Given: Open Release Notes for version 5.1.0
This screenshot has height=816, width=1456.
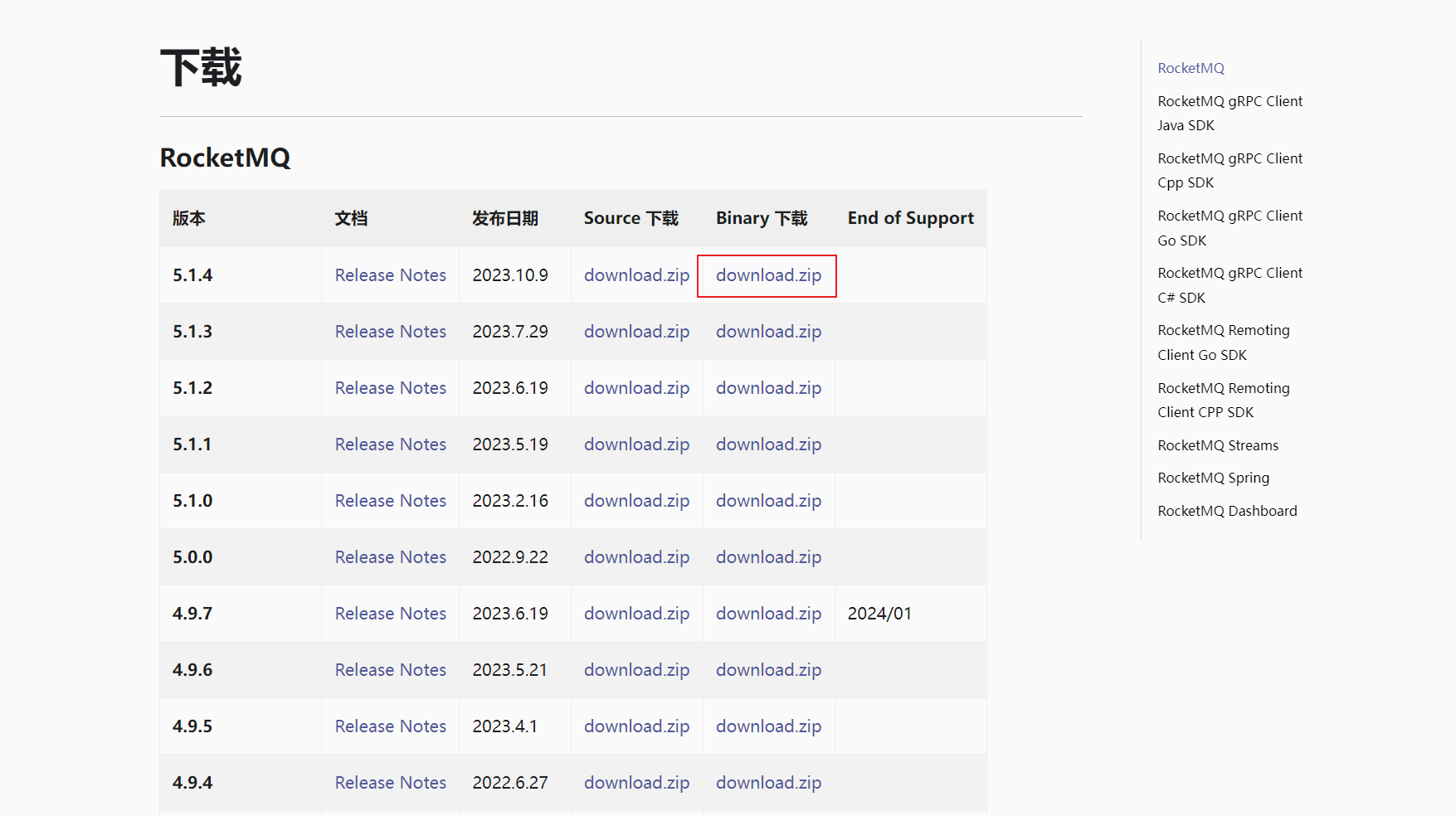Looking at the screenshot, I should coord(390,501).
